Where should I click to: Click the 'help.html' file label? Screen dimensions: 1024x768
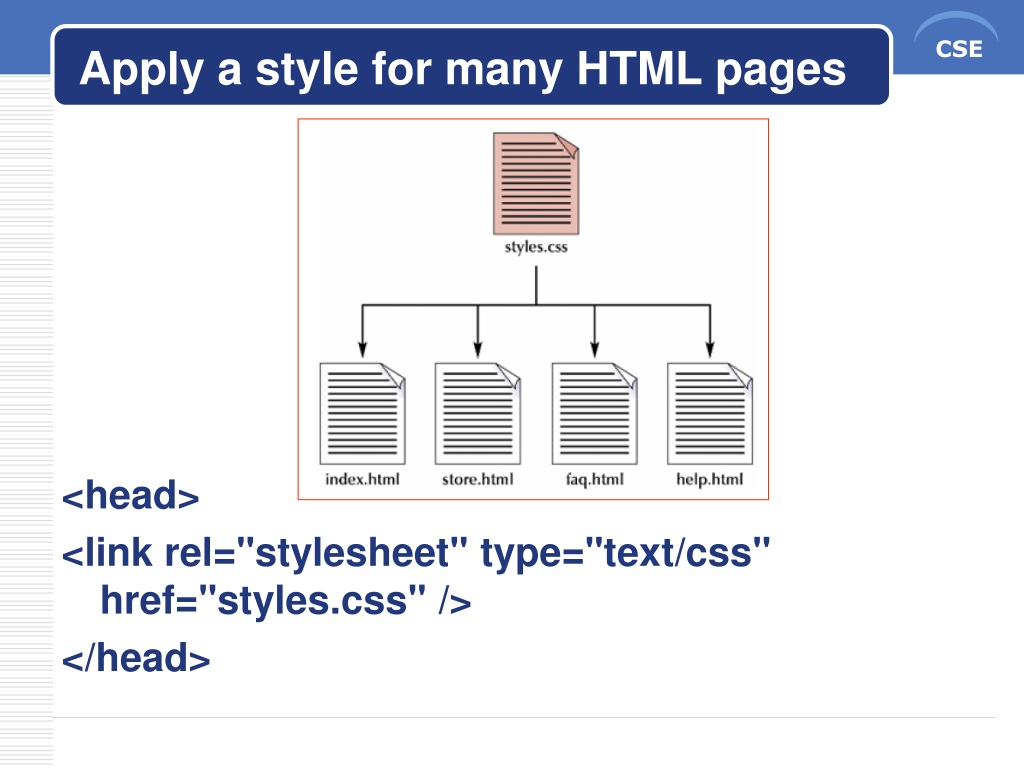coord(710,479)
